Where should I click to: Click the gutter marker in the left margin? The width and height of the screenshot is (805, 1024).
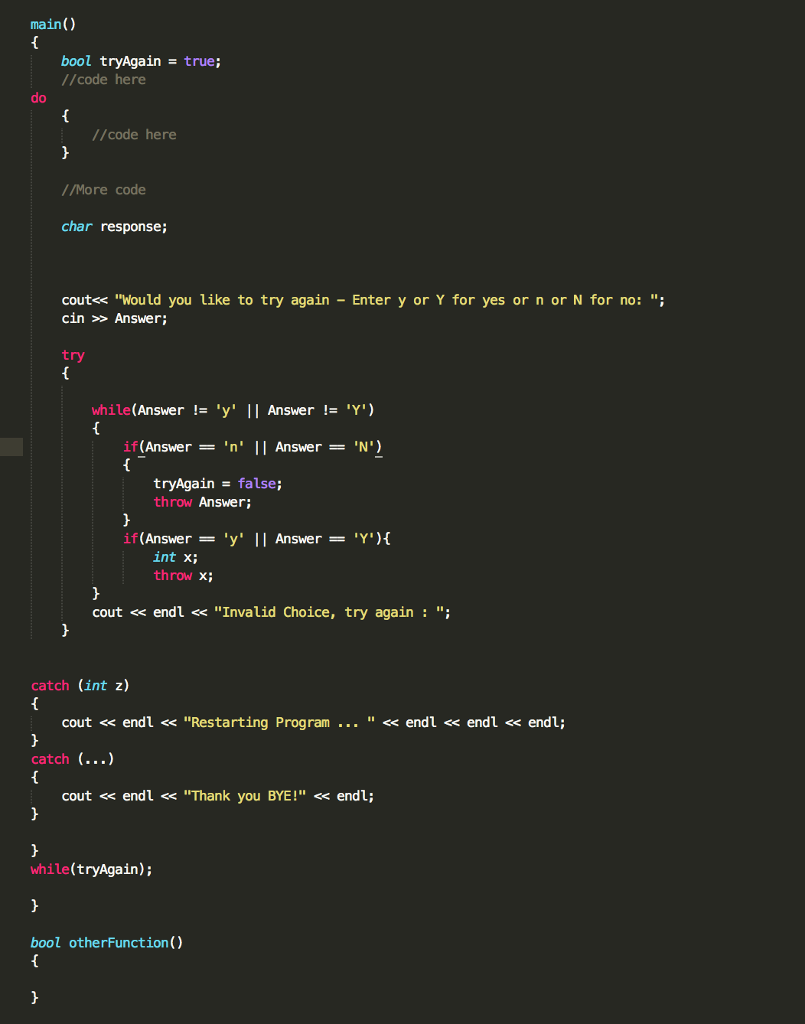[9, 447]
